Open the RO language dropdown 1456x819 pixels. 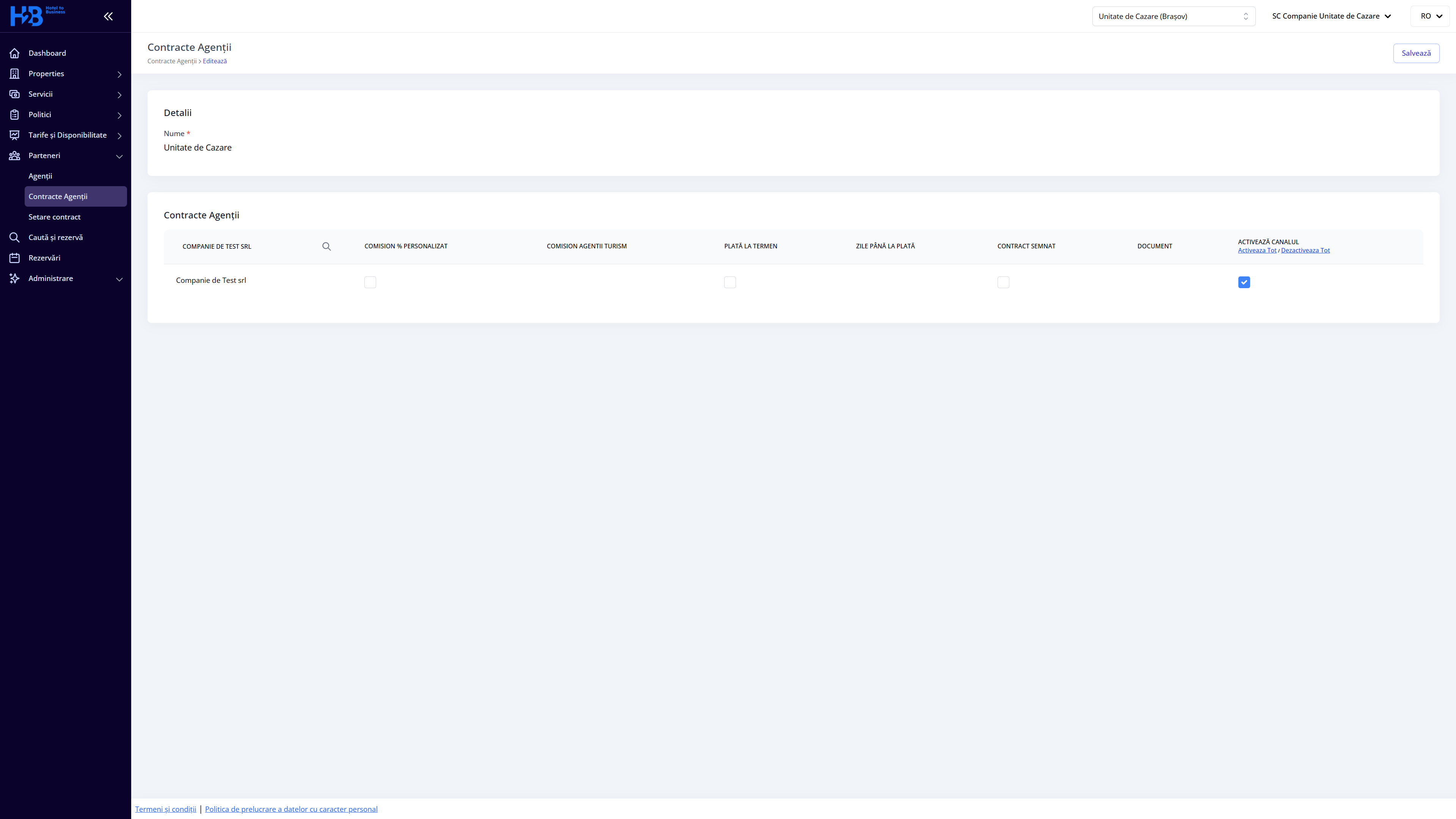pyautogui.click(x=1430, y=16)
